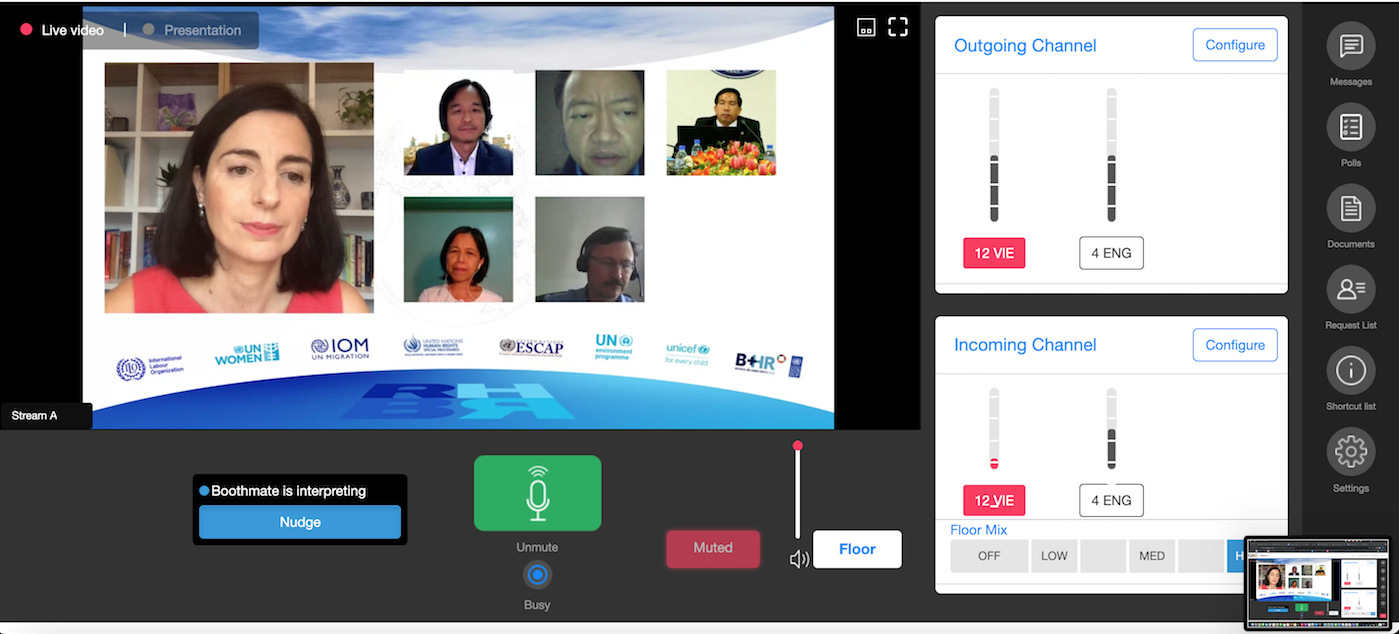This screenshot has height=634, width=1399.
Task: Click the picture-in-picture icon beside fullscreen
Action: [866, 28]
